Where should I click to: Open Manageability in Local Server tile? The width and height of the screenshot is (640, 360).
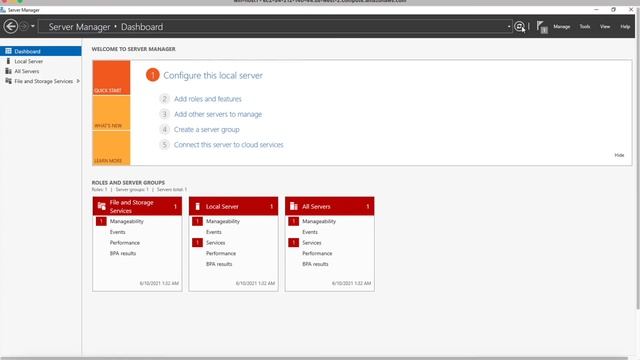point(223,221)
